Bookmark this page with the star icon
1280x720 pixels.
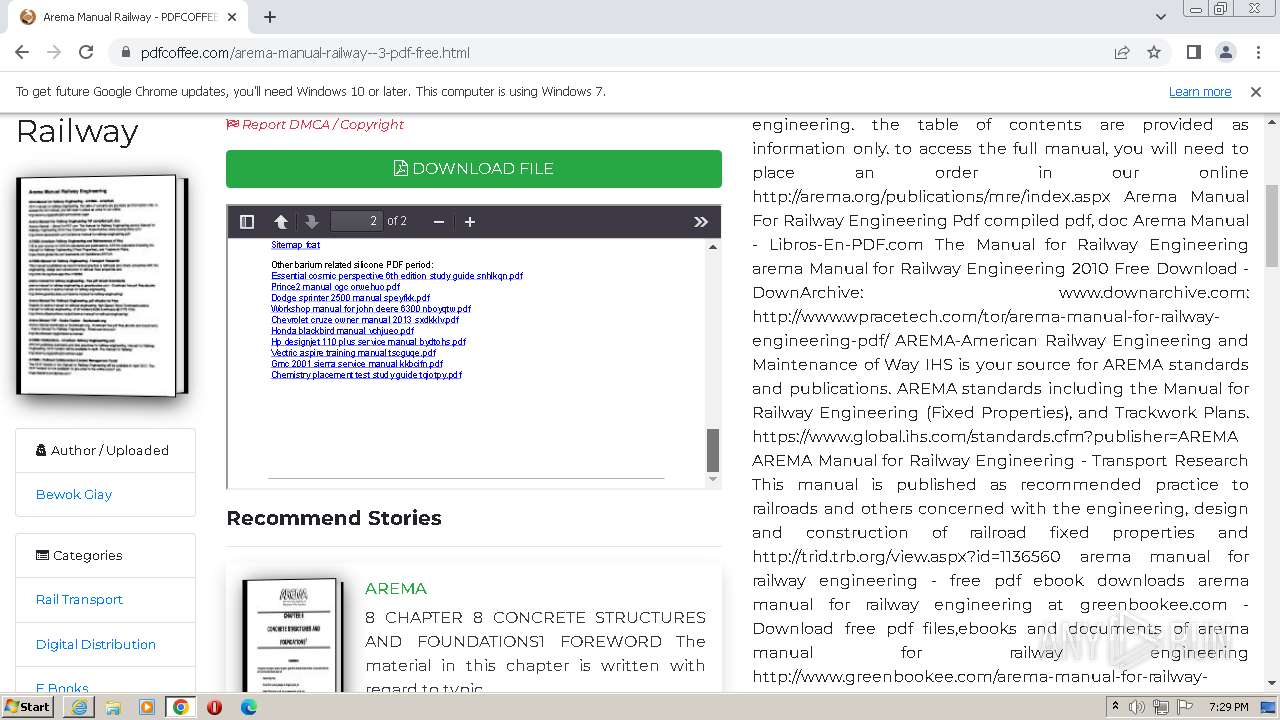tap(1154, 52)
